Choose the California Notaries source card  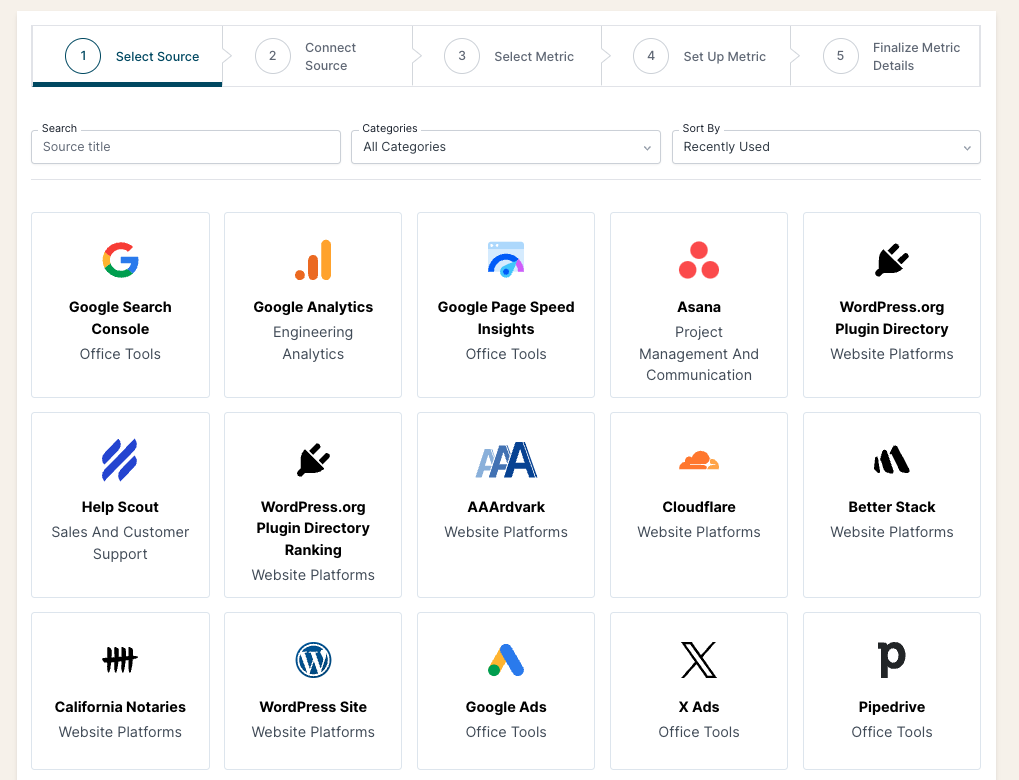(x=120, y=690)
